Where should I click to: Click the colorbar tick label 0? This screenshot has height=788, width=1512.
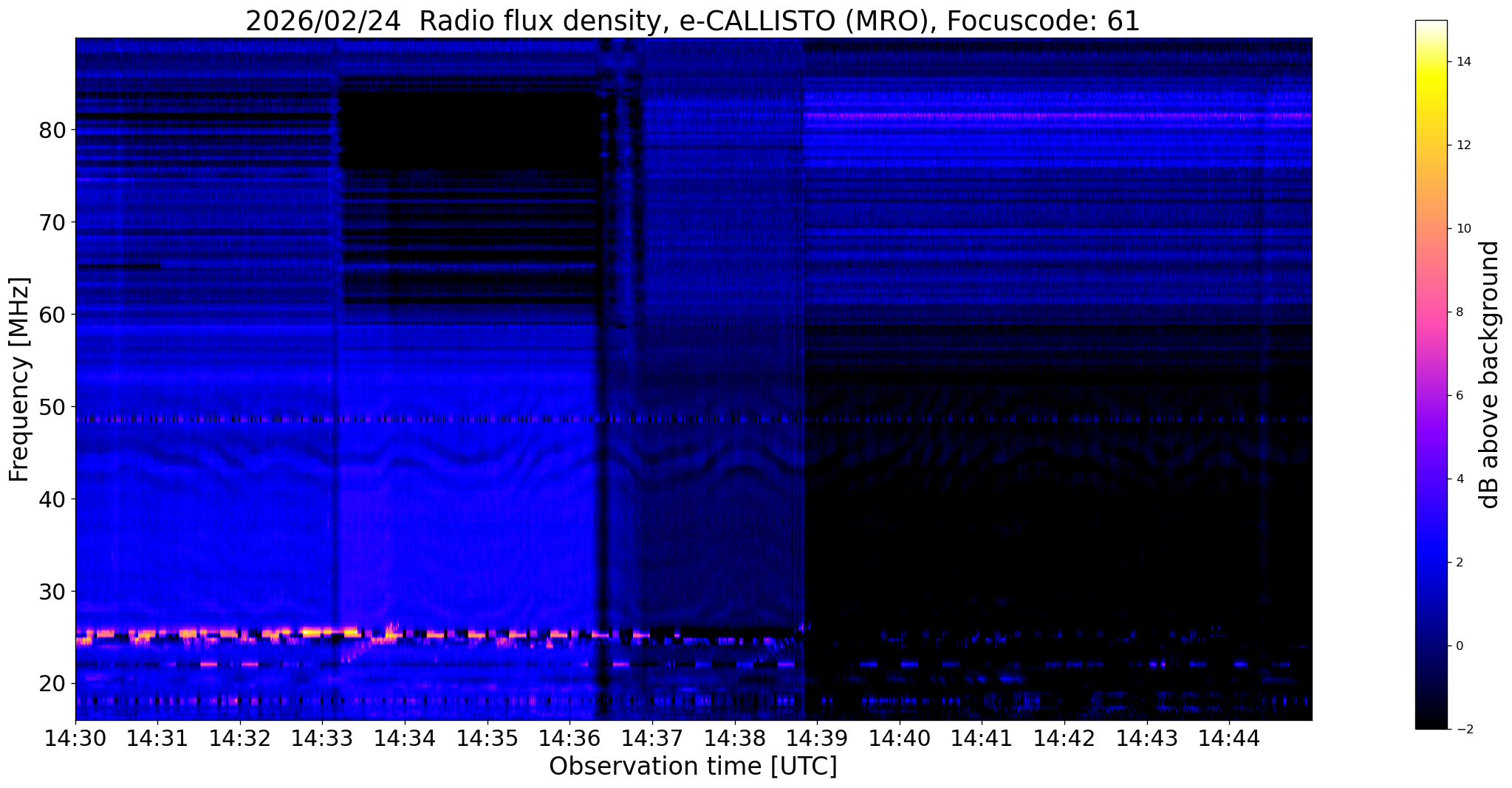[x=1459, y=646]
